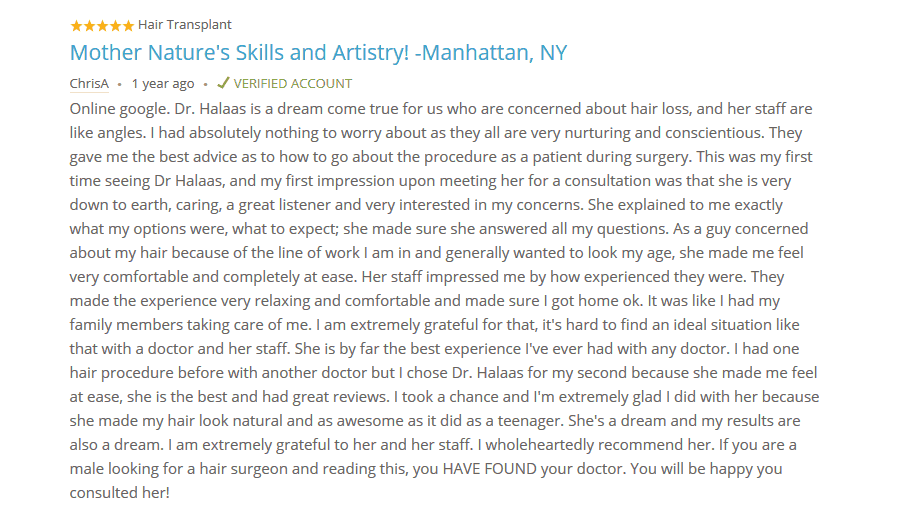Click 'Manhattan, NY' in the review title
Image resolution: width=905 pixels, height=512 pixels.
(495, 53)
